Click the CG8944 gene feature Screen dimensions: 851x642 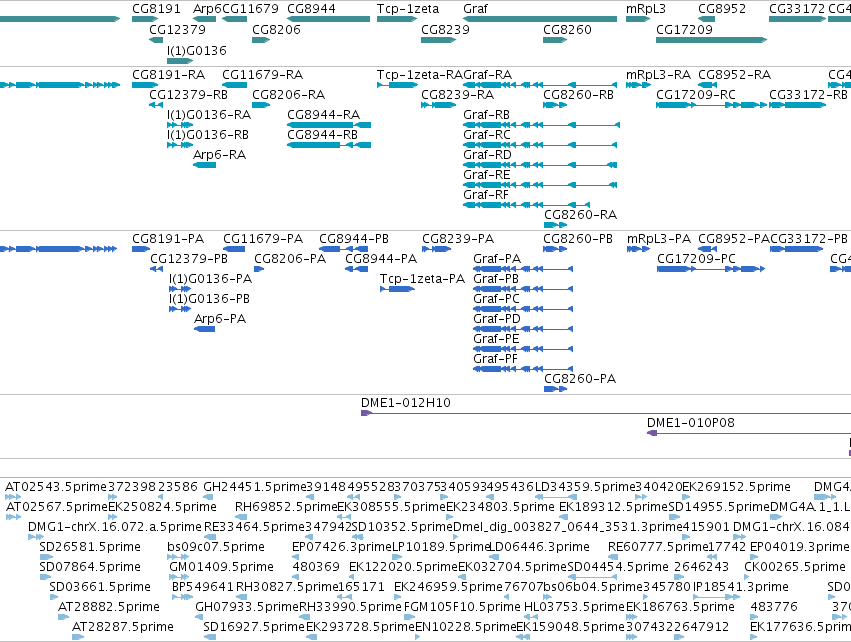(328, 19)
